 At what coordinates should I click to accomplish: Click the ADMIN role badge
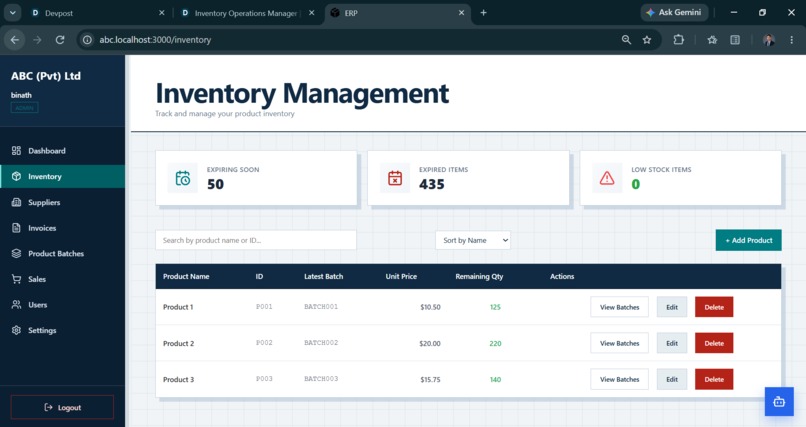(24, 108)
